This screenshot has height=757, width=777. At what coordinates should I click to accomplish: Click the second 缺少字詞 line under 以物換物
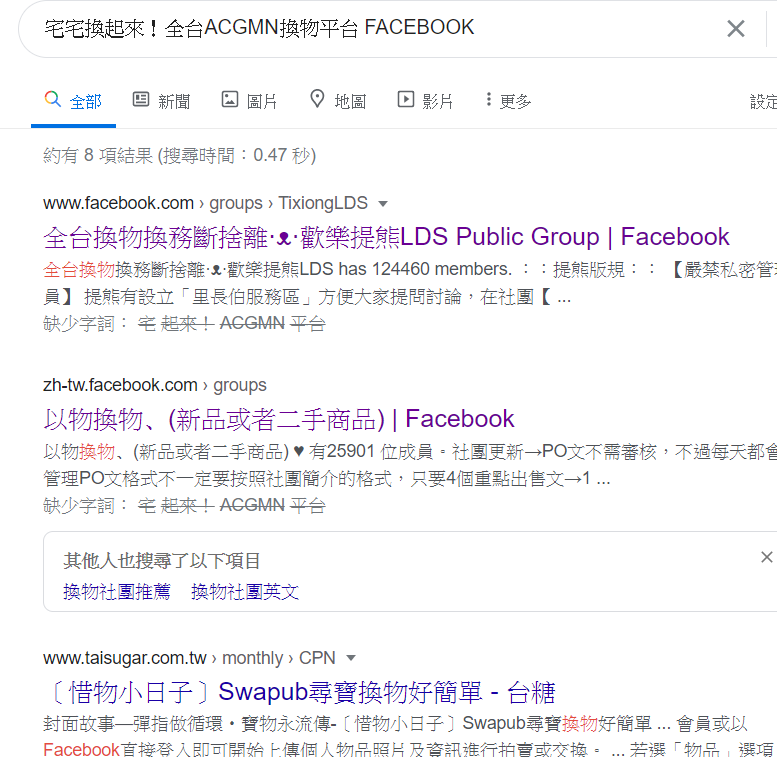pyautogui.click(x=184, y=506)
